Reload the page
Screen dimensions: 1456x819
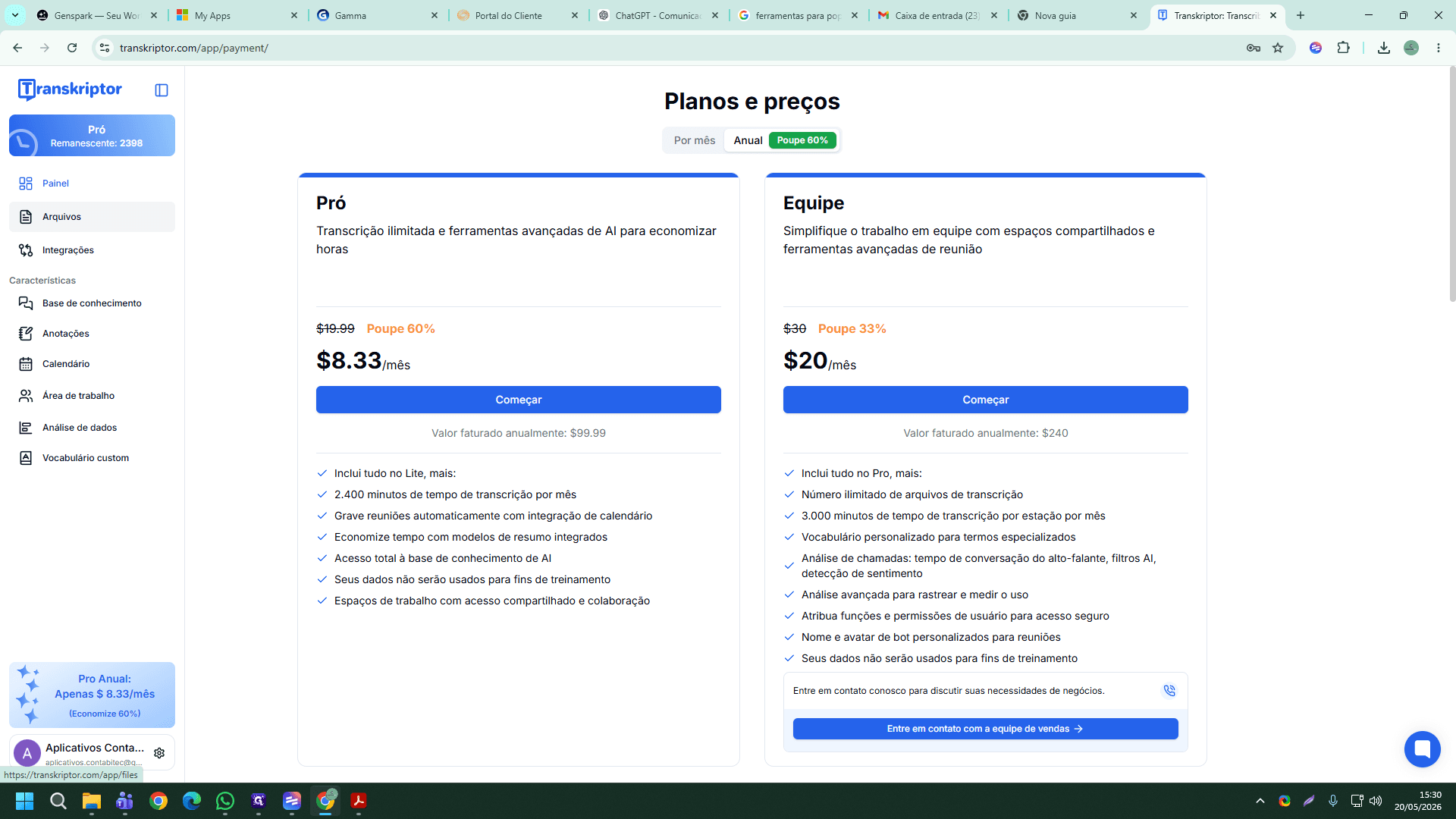click(72, 48)
